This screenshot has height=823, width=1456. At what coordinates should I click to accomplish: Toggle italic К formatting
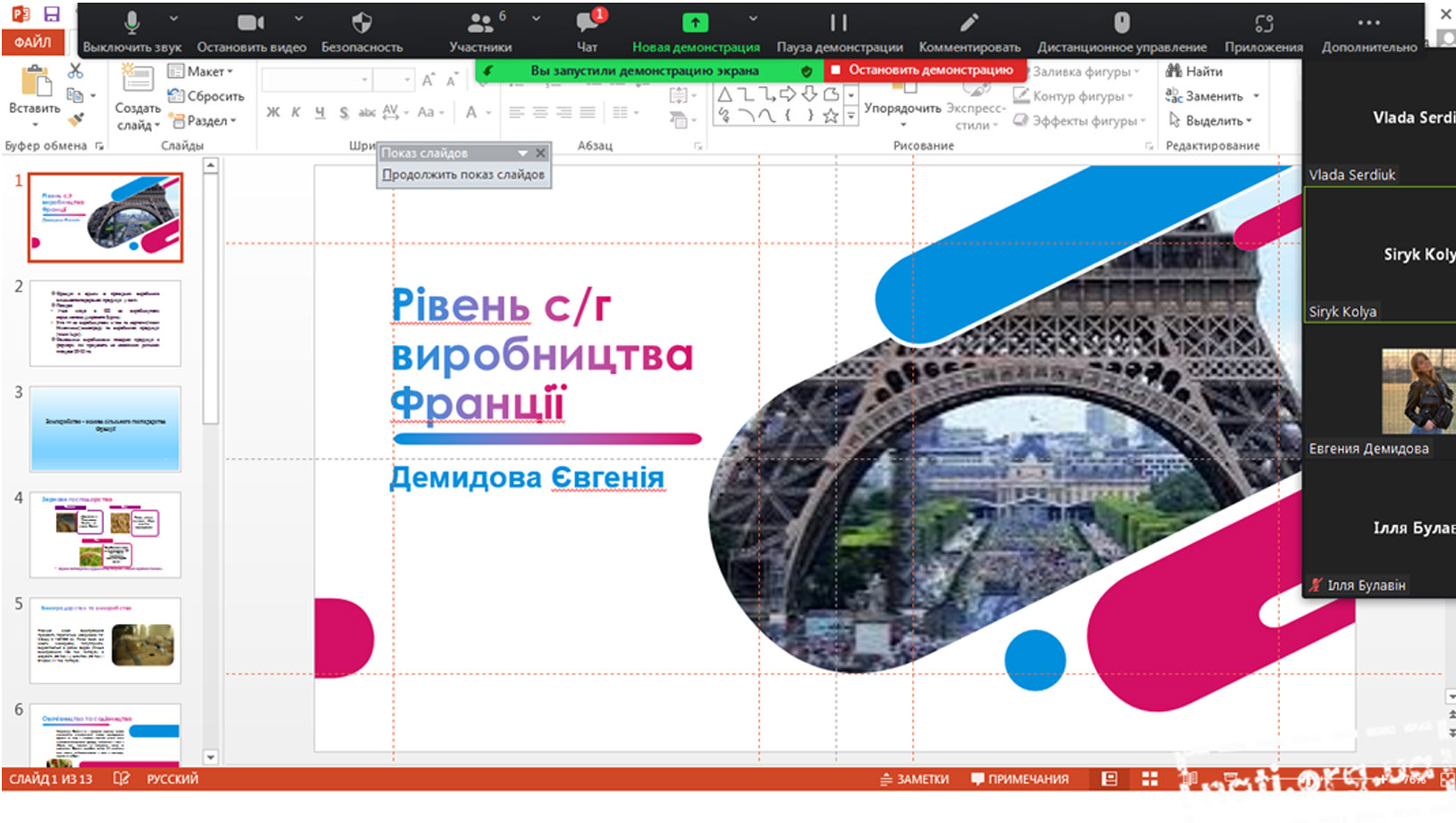pos(296,112)
